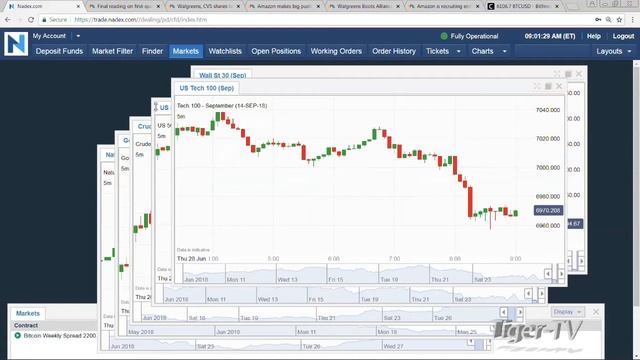Close the US Tech 100 chart window
The image size is (640, 360).
tap(559, 86)
